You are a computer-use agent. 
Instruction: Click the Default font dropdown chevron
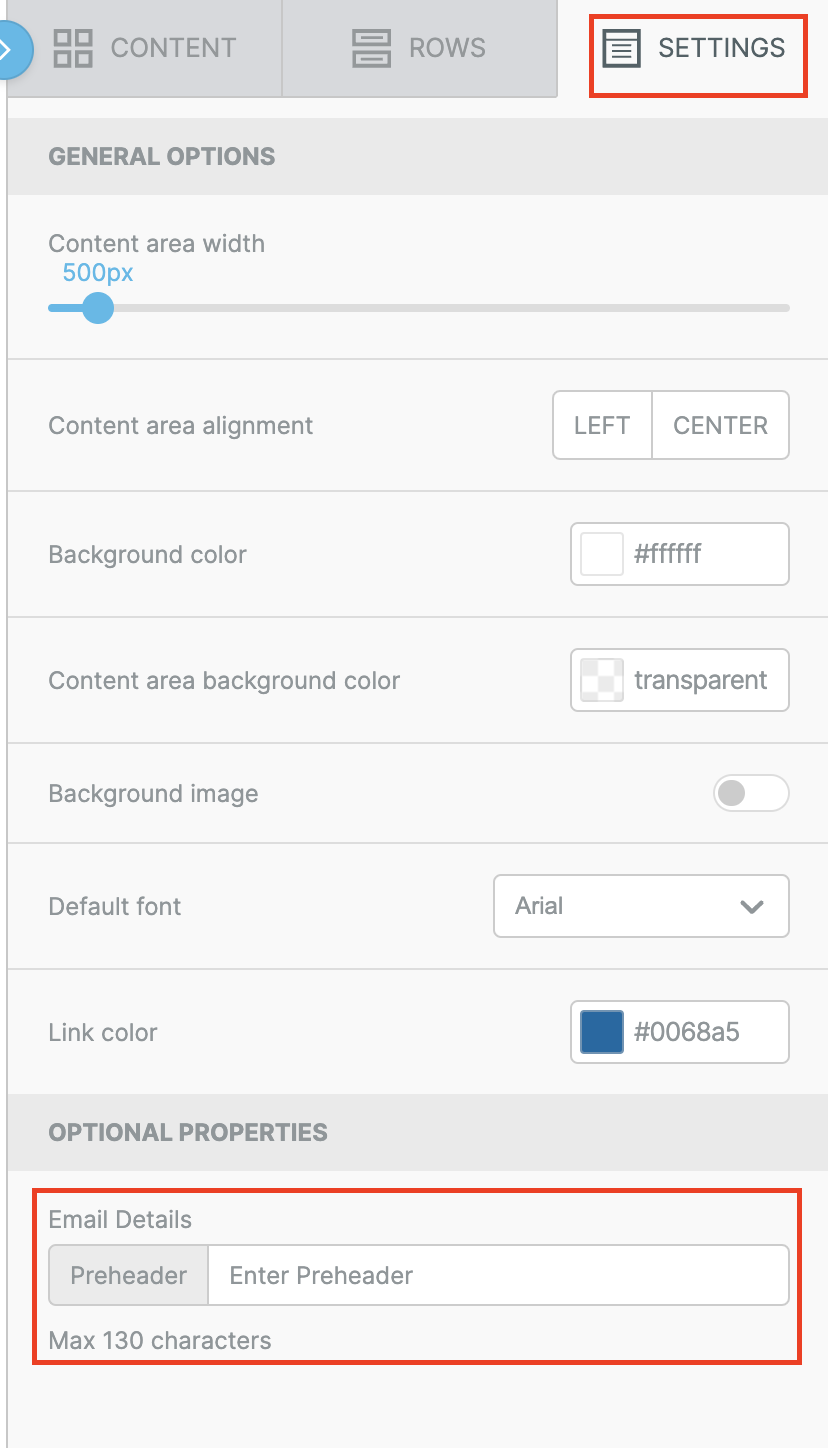click(752, 907)
